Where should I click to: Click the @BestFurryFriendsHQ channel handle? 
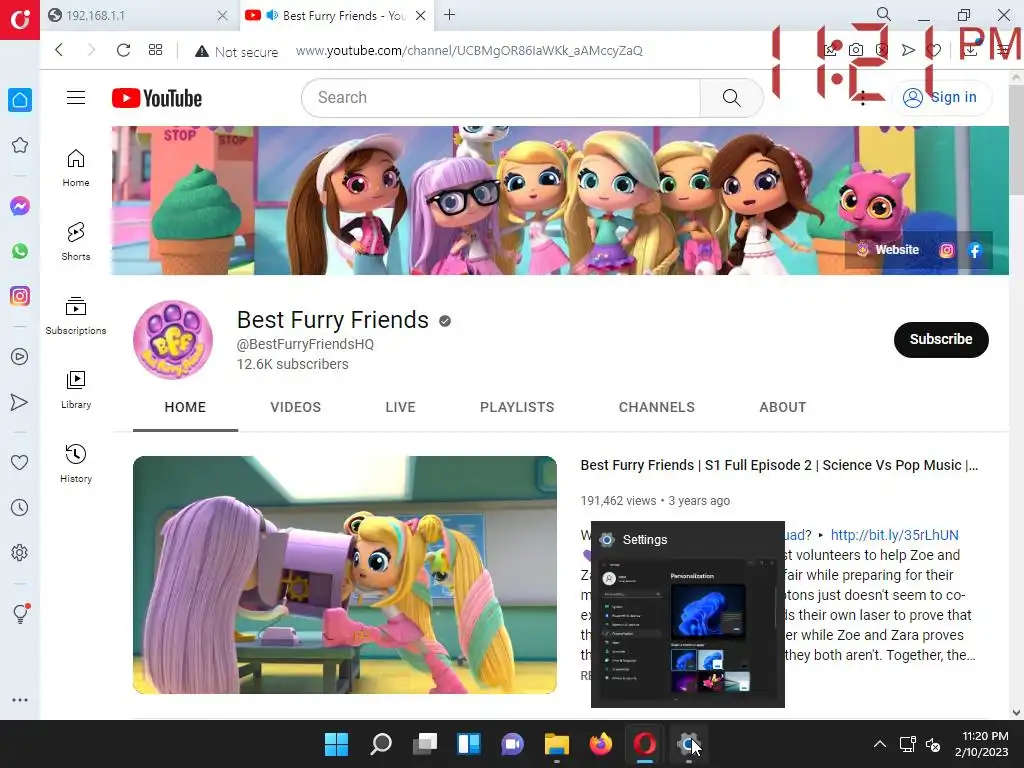click(305, 344)
